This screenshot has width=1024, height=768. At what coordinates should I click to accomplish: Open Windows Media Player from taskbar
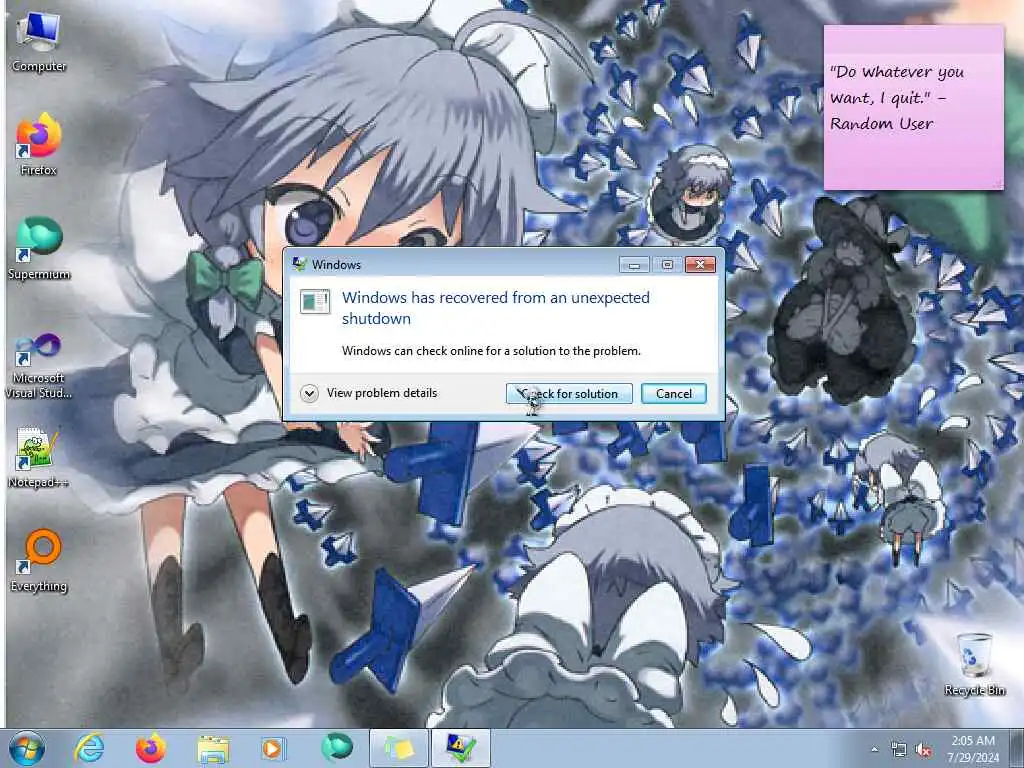pos(273,748)
